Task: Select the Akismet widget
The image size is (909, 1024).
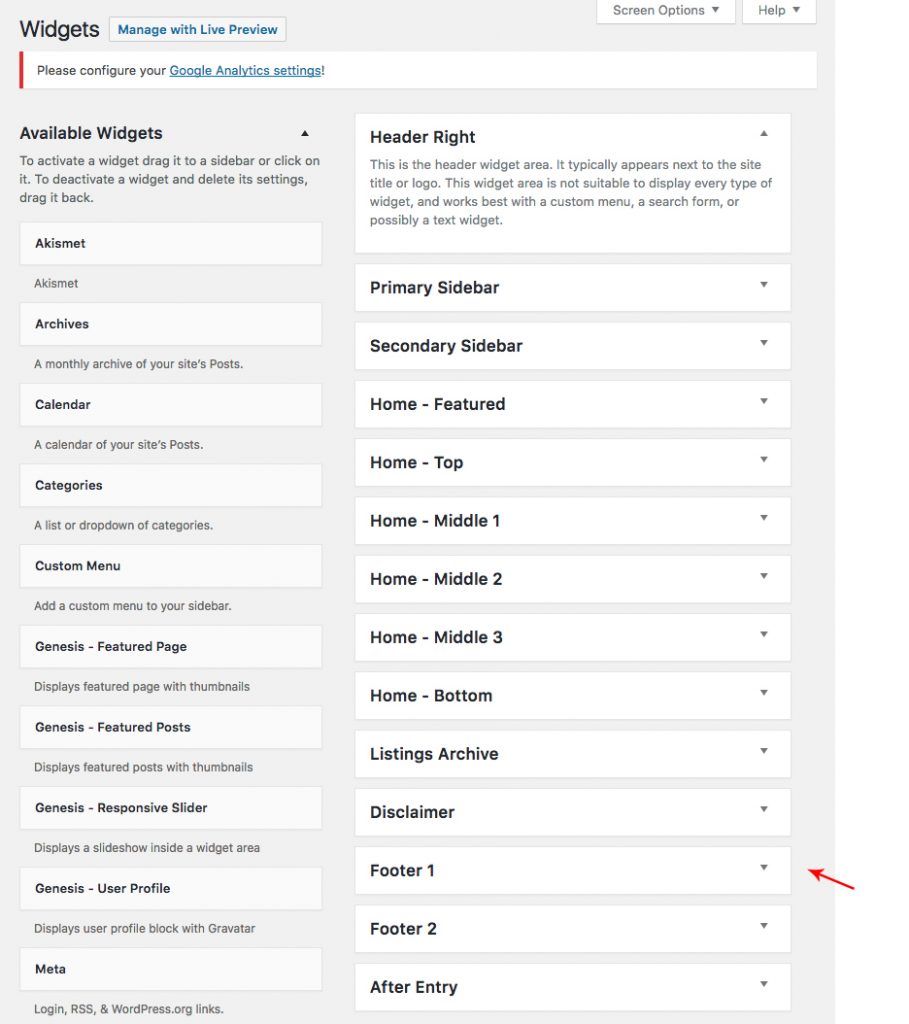Action: 170,243
